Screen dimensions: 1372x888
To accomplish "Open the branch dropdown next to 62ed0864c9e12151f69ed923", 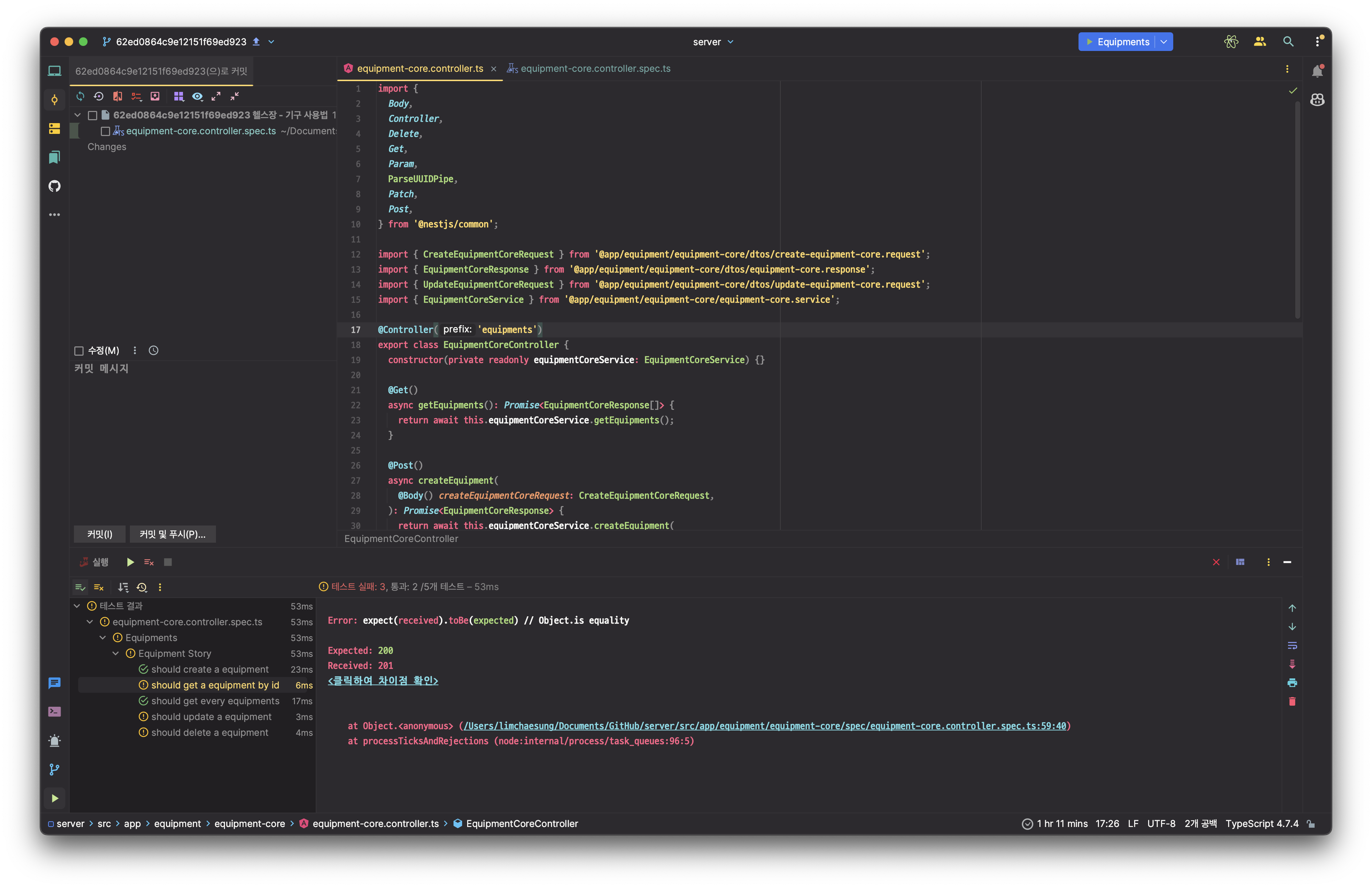I will (x=271, y=42).
